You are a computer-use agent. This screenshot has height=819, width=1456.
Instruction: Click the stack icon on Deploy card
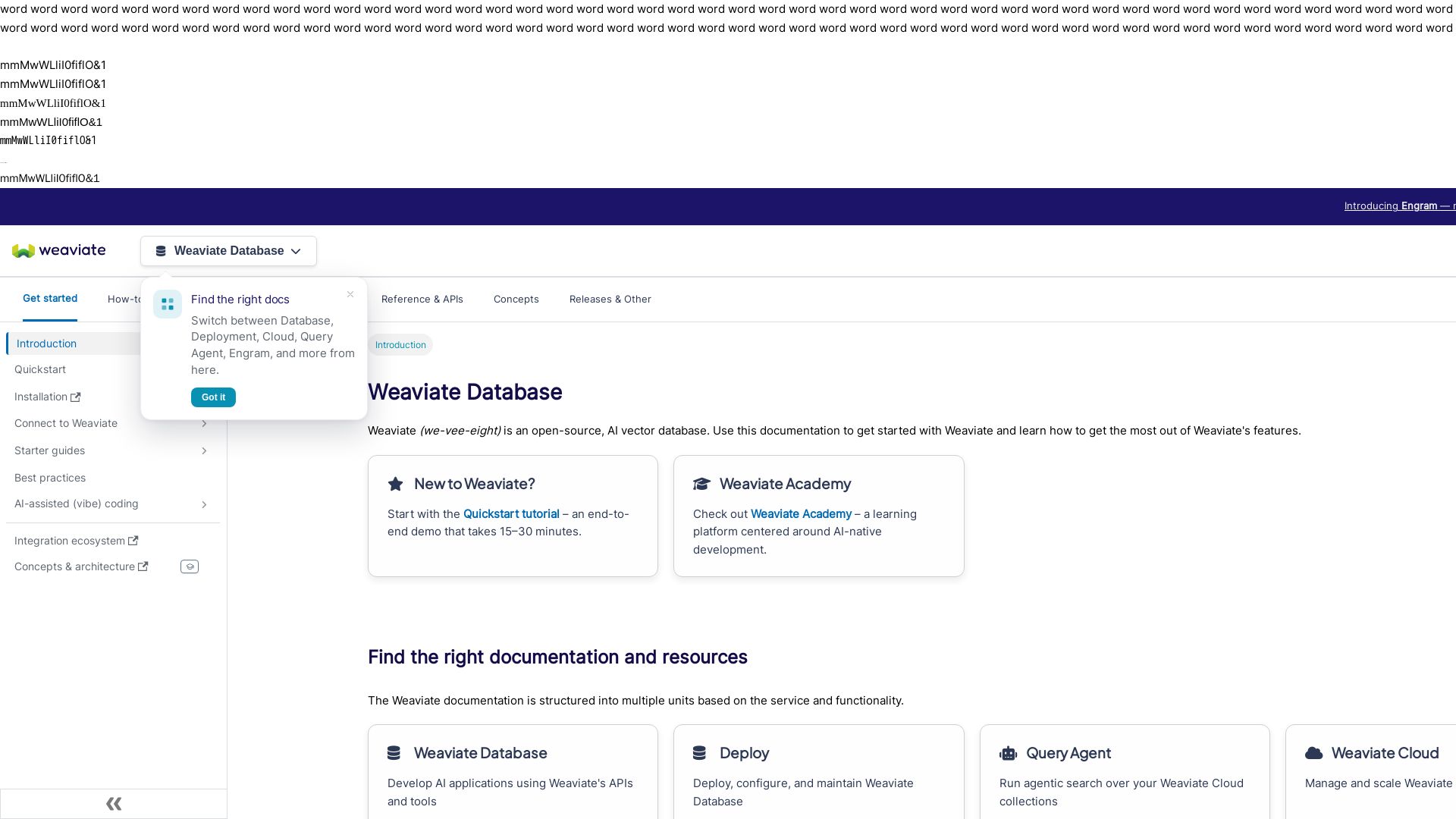point(699,753)
